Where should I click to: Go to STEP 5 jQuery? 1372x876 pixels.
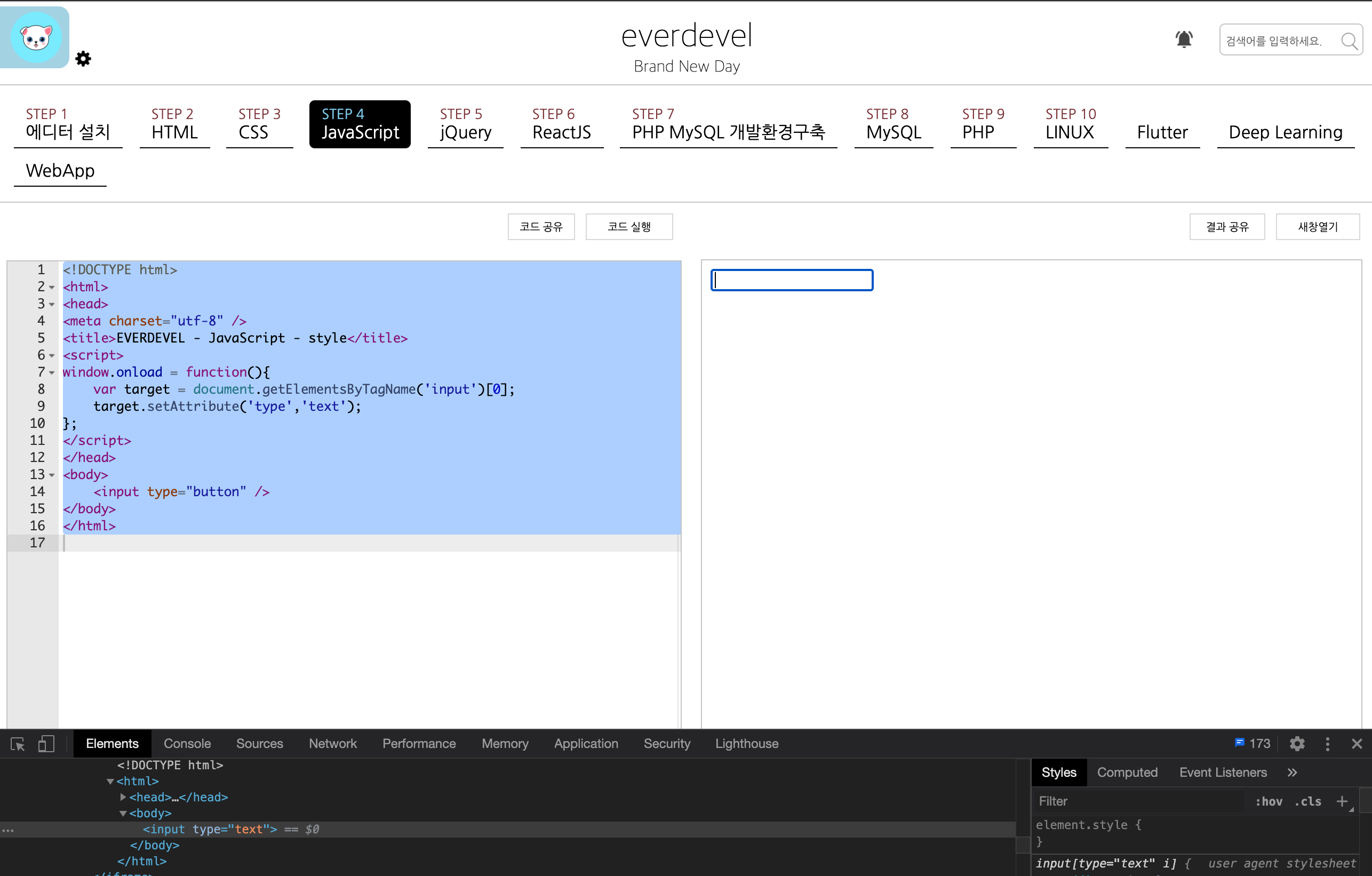[x=466, y=124]
